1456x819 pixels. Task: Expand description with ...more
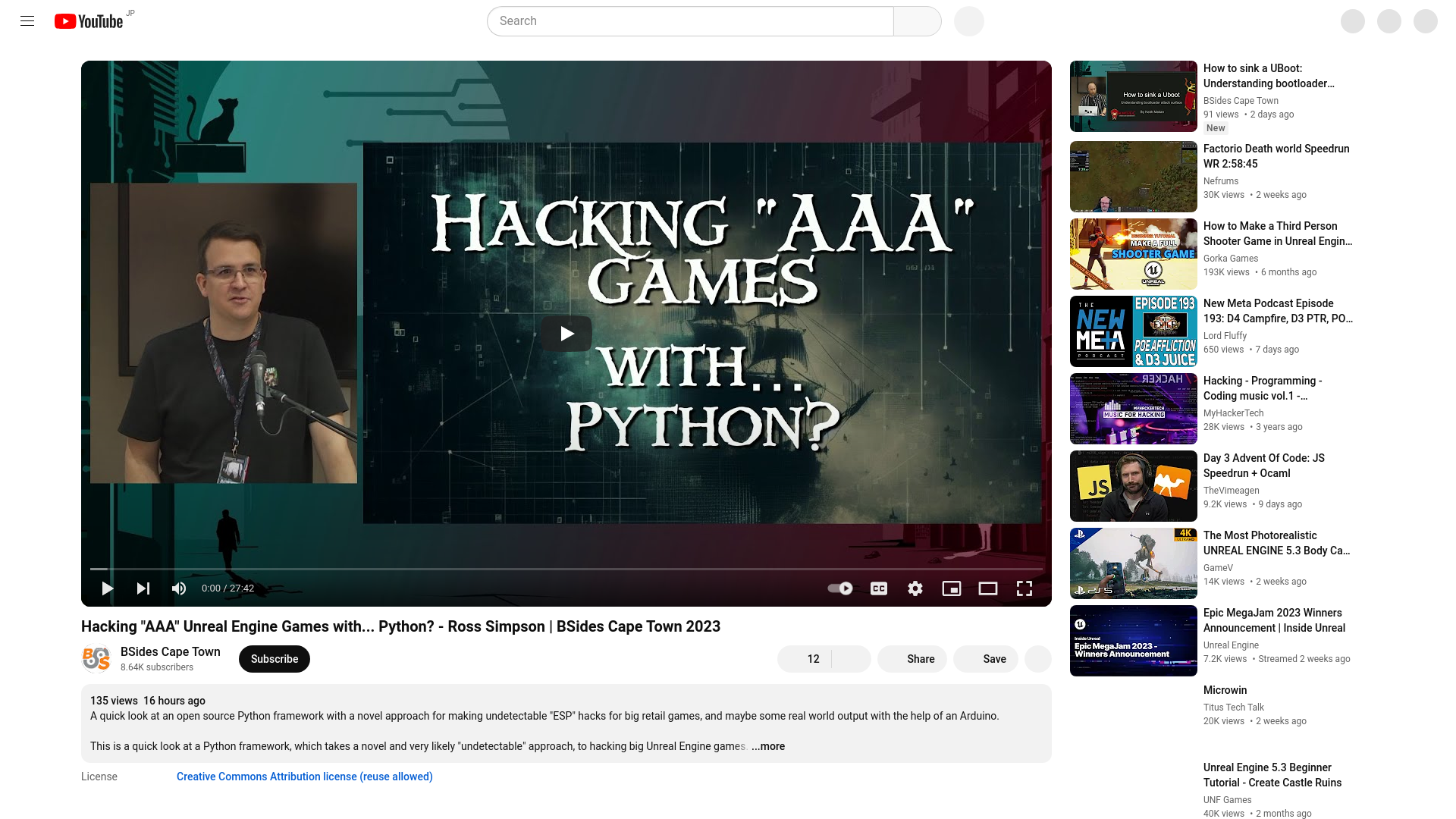pos(768,746)
